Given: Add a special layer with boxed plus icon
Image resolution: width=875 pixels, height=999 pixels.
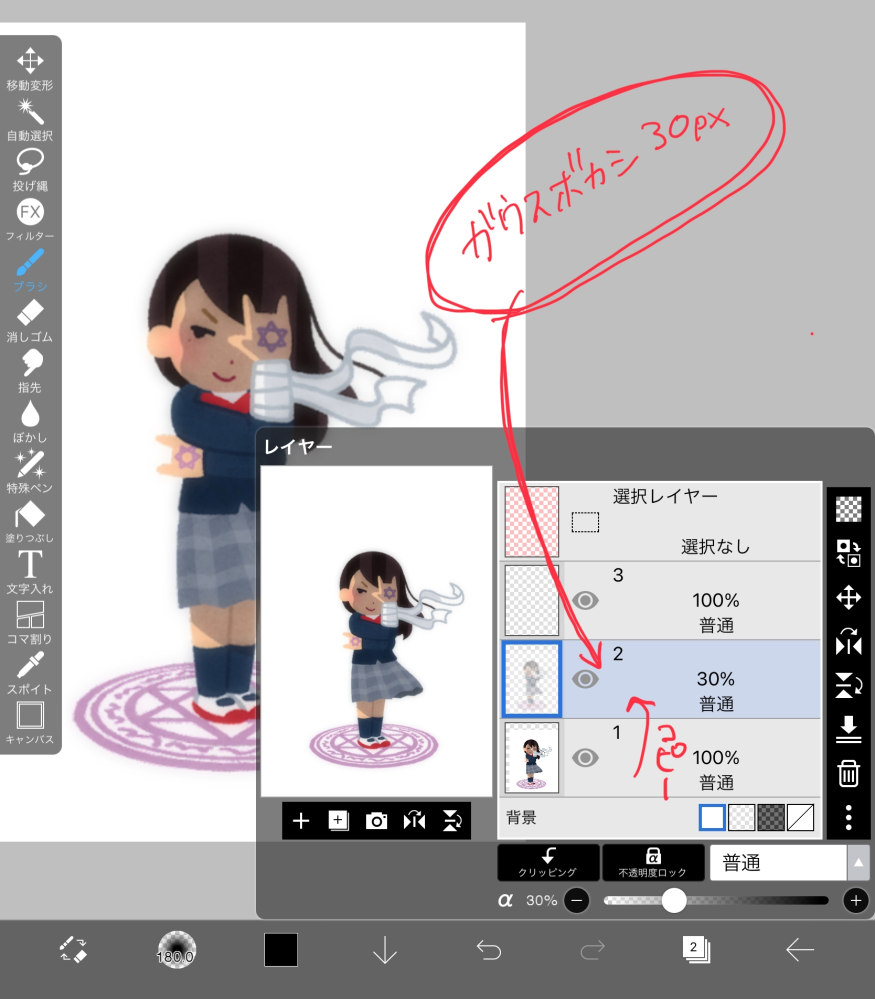Looking at the screenshot, I should (338, 821).
